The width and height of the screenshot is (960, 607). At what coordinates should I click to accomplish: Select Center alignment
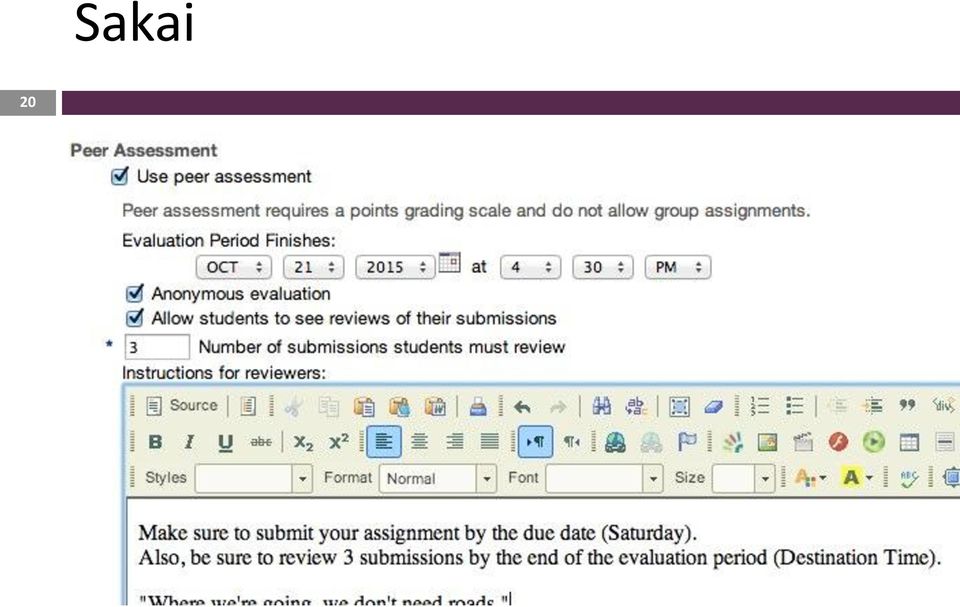point(419,442)
